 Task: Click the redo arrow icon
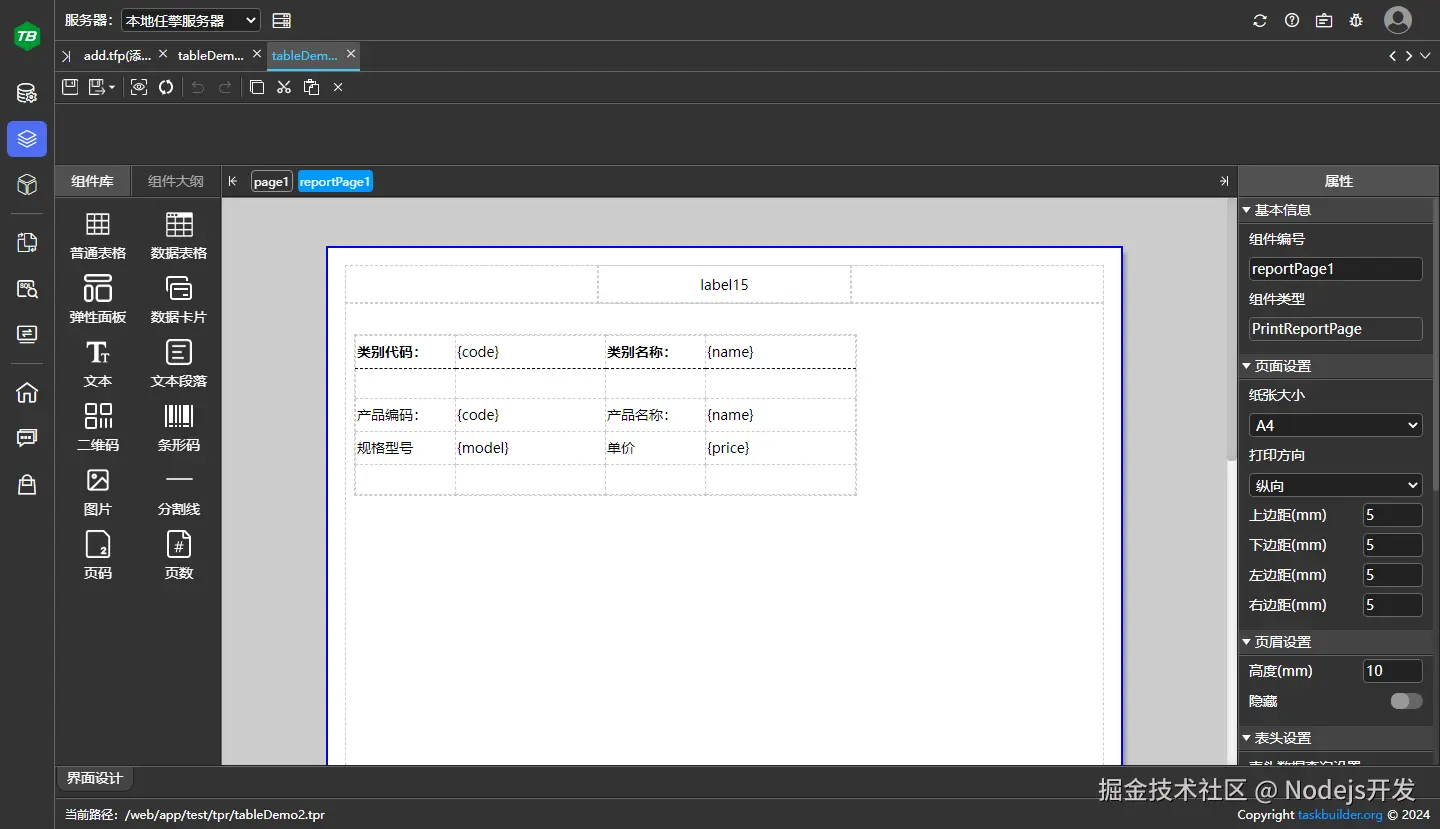[x=225, y=87]
